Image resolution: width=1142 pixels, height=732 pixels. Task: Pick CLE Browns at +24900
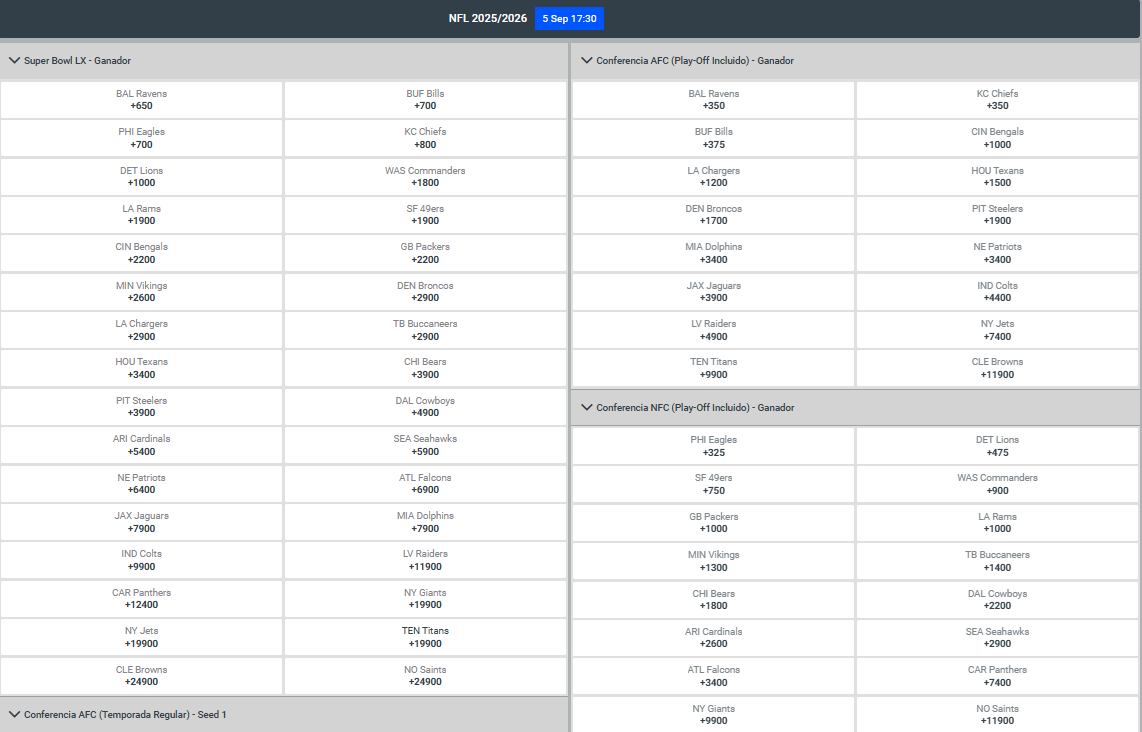coord(141,676)
